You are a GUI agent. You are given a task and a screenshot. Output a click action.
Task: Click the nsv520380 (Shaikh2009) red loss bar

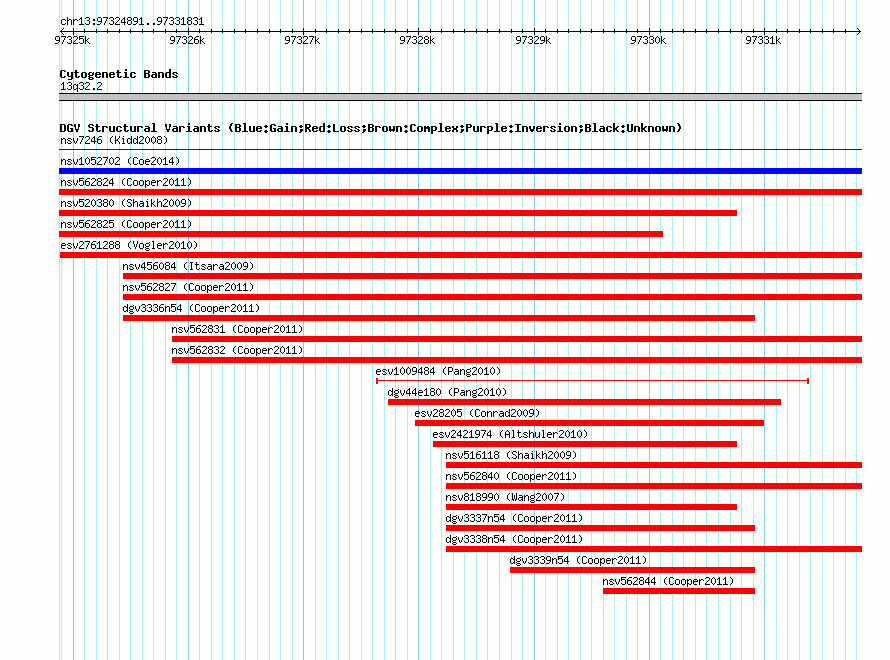[x=398, y=213]
